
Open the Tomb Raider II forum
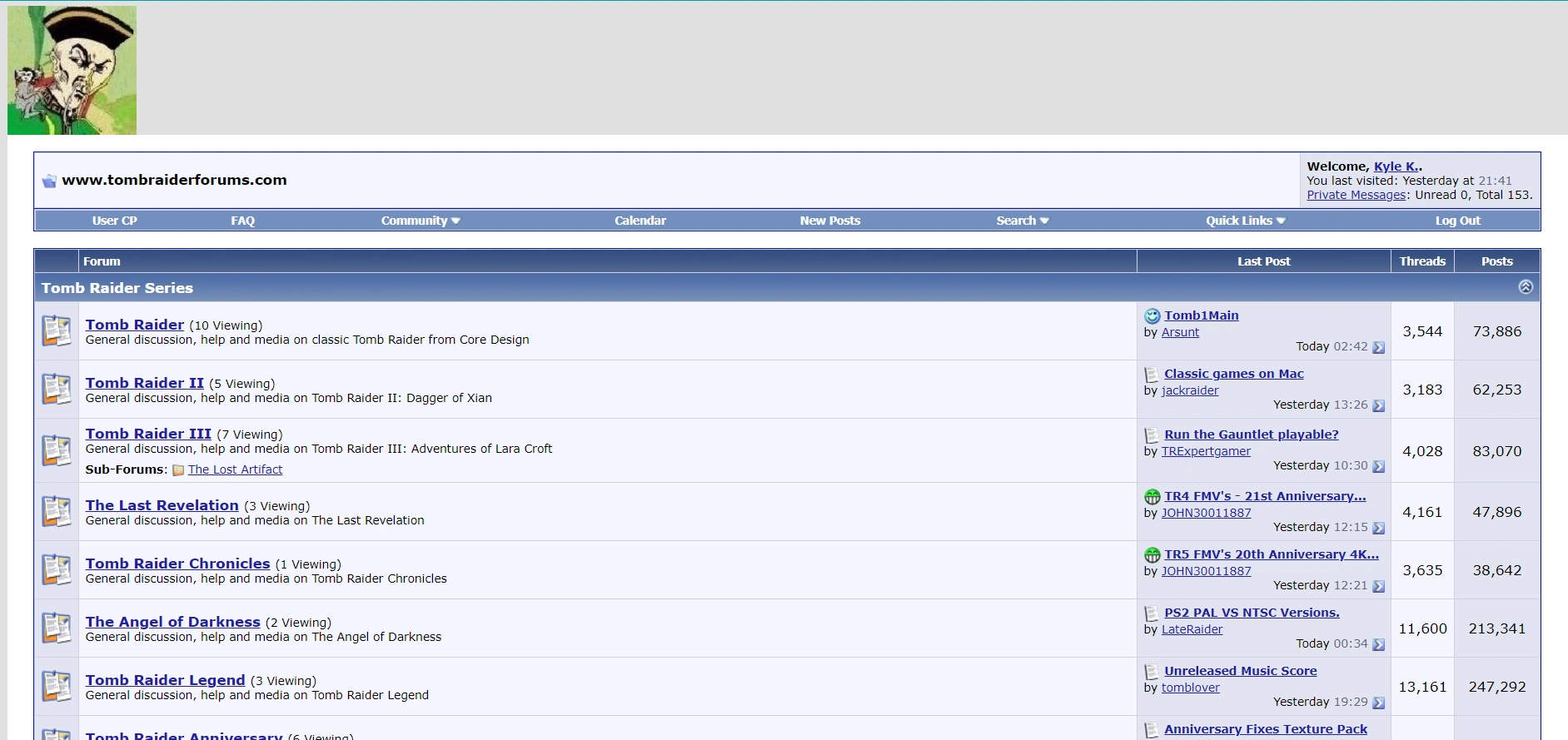point(145,383)
